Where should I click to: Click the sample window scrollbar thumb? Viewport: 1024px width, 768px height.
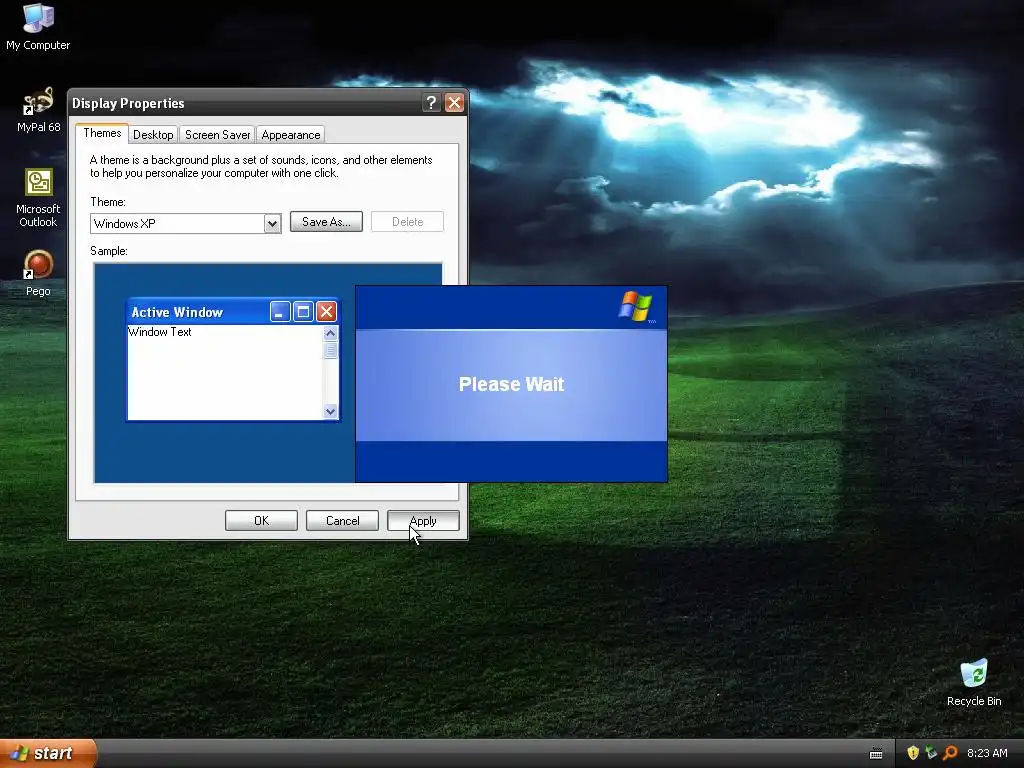tap(330, 350)
